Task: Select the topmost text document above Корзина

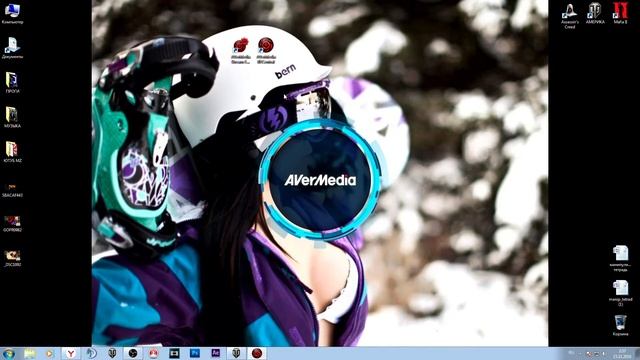Action: [620, 258]
